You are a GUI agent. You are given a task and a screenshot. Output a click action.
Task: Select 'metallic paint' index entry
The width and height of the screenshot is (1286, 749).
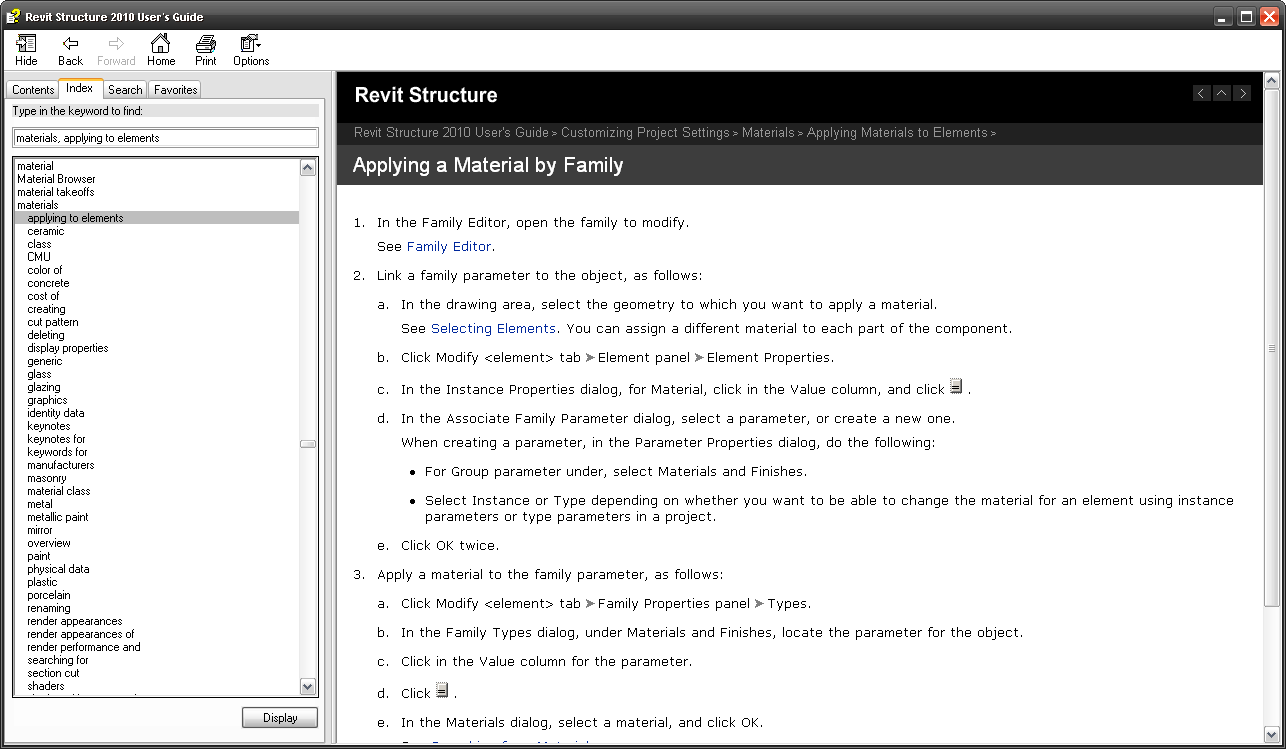[x=58, y=517]
